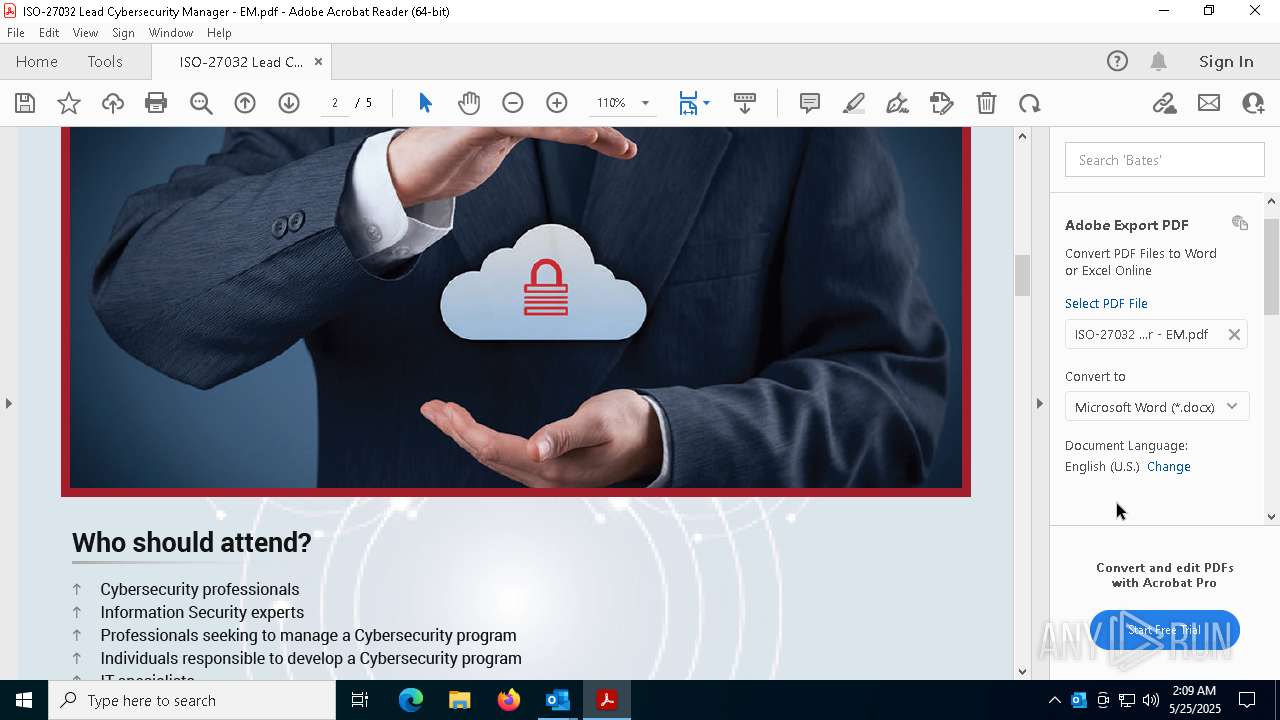The width and height of the screenshot is (1280, 720).
Task: Open the notifications bell
Action: 1159,62
